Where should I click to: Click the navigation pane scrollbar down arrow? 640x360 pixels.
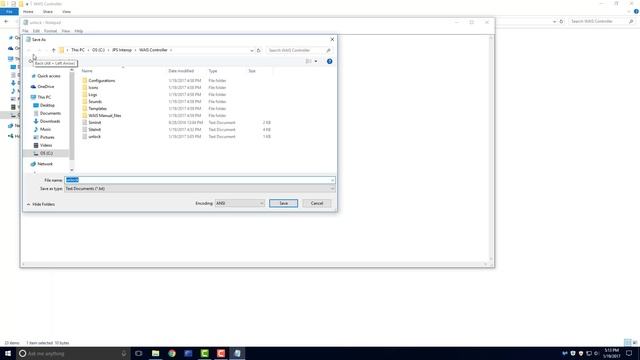pyautogui.click(x=72, y=170)
